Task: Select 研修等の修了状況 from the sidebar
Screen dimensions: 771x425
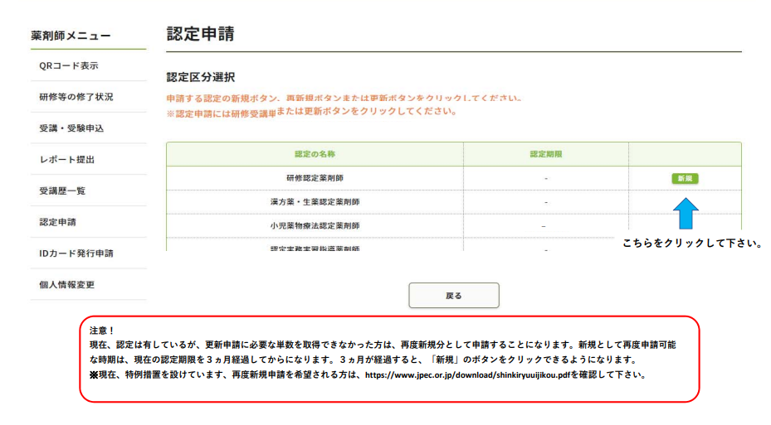Action: point(76,97)
